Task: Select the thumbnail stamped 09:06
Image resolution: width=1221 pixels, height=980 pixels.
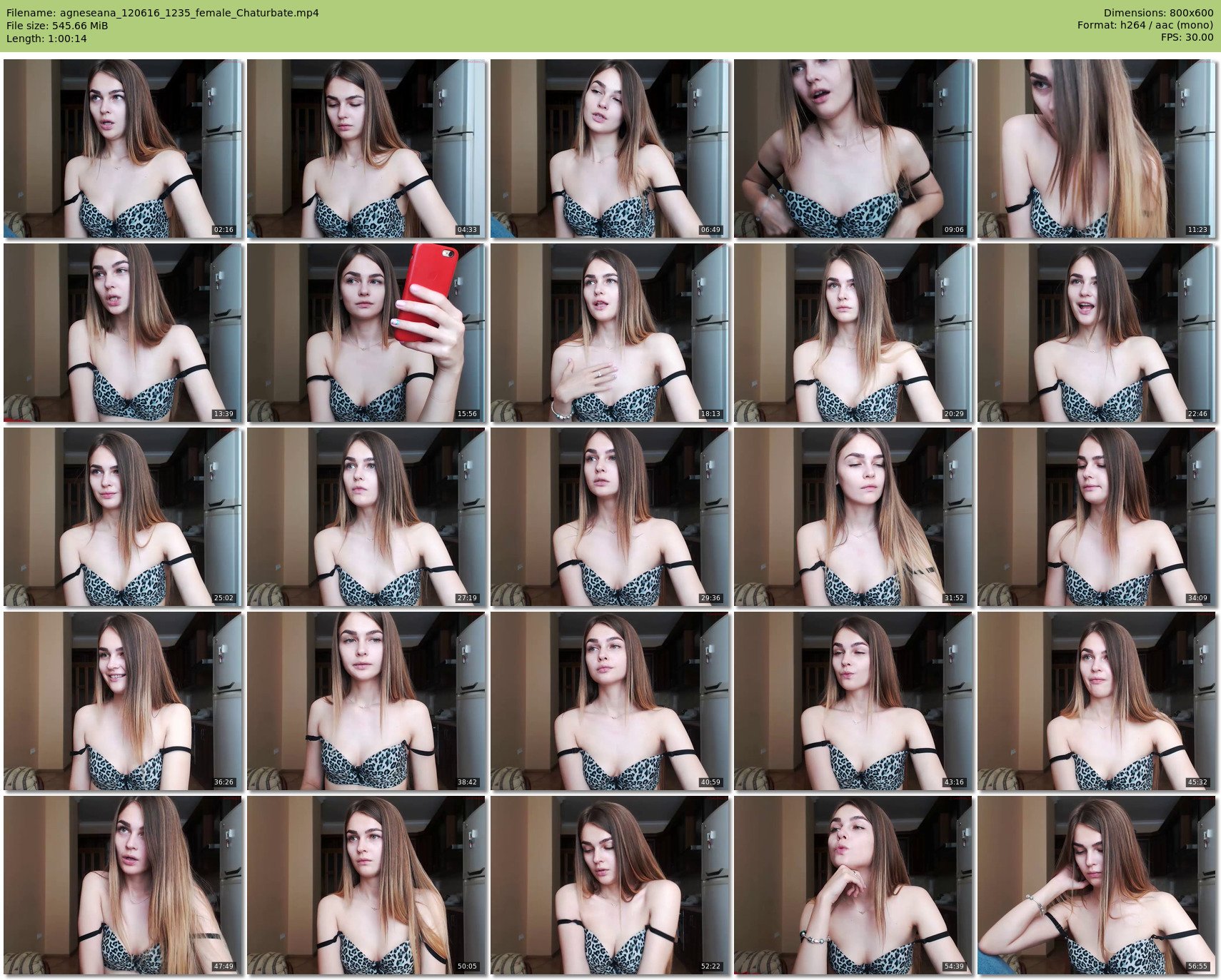Action: 853,148
